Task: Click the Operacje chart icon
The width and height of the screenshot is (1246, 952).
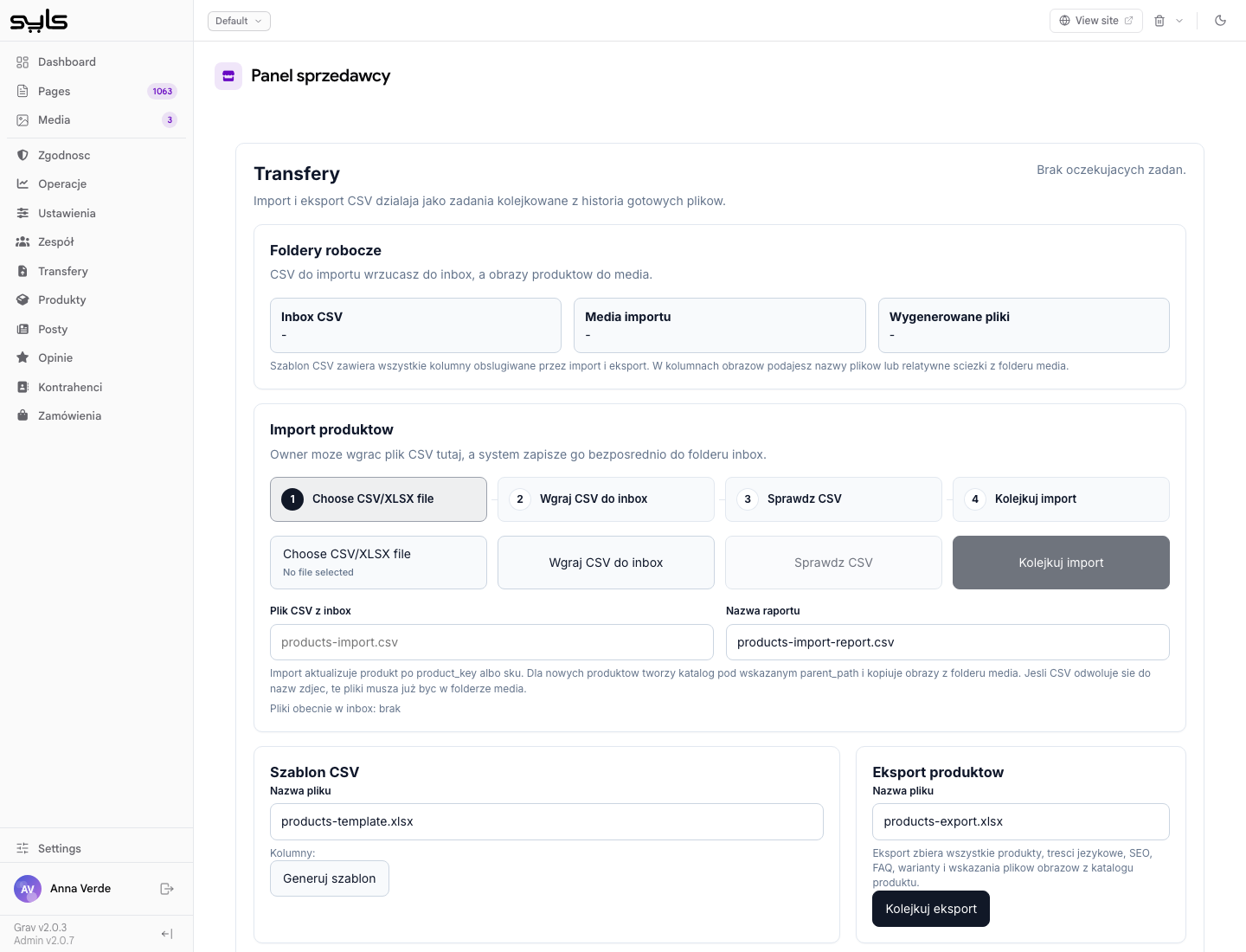Action: [x=22, y=184]
